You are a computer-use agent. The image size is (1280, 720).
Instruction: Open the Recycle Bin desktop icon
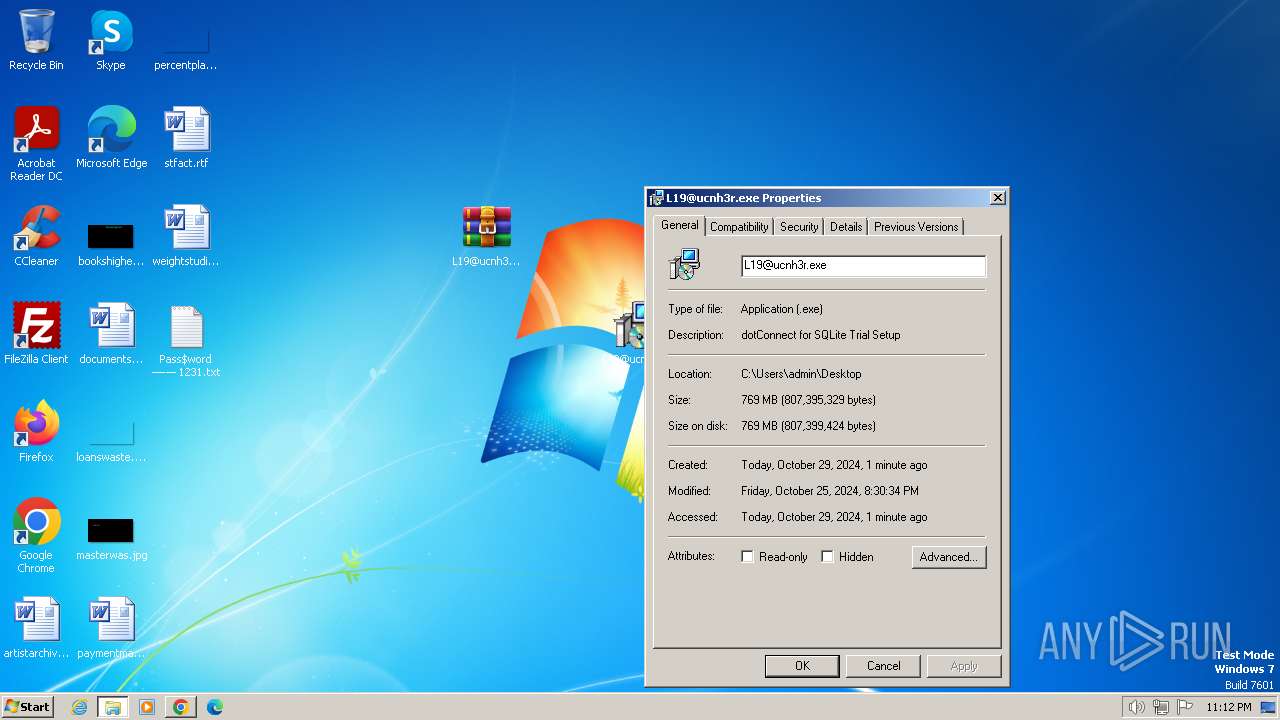[x=36, y=40]
